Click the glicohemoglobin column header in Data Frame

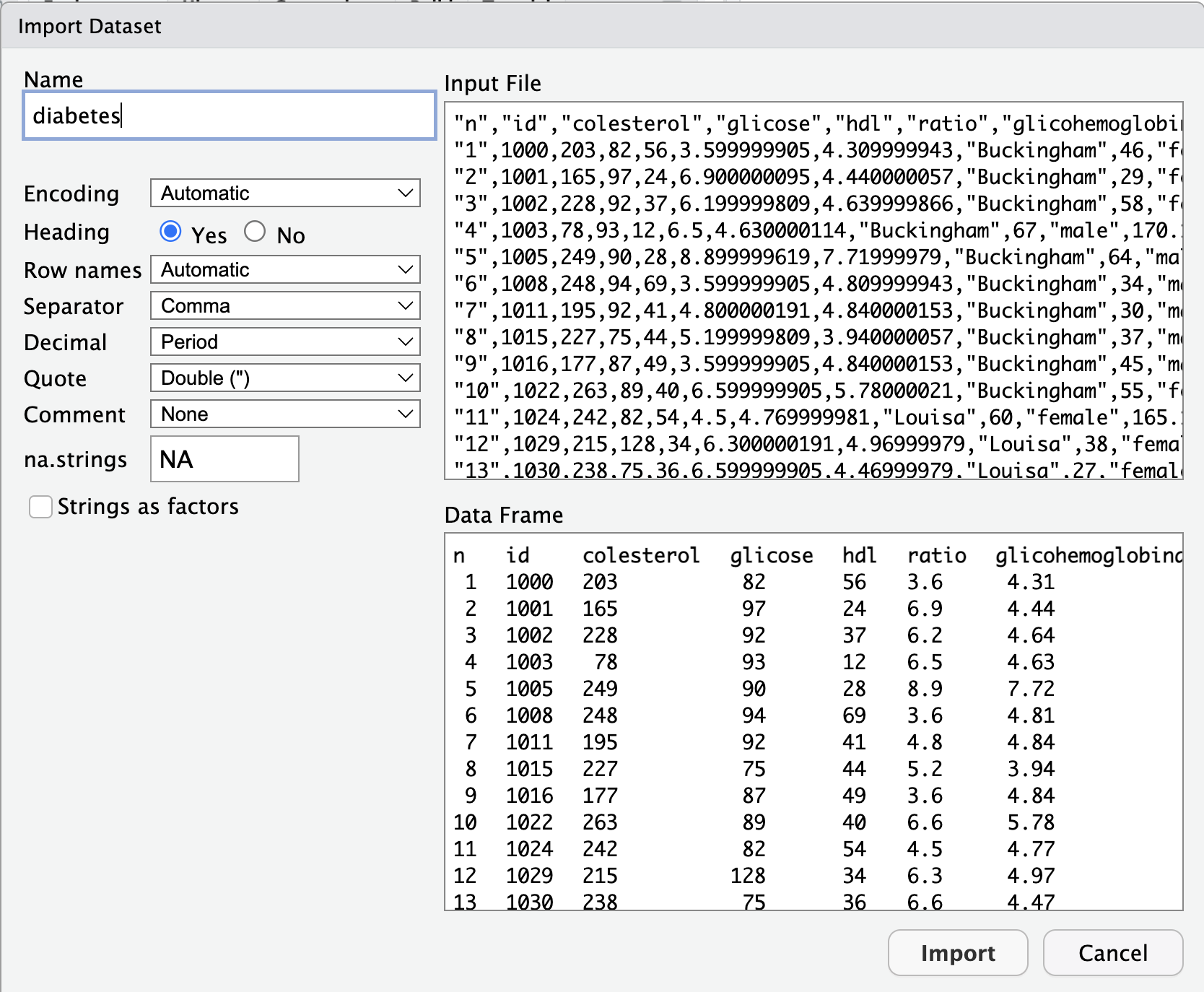coord(1089,555)
